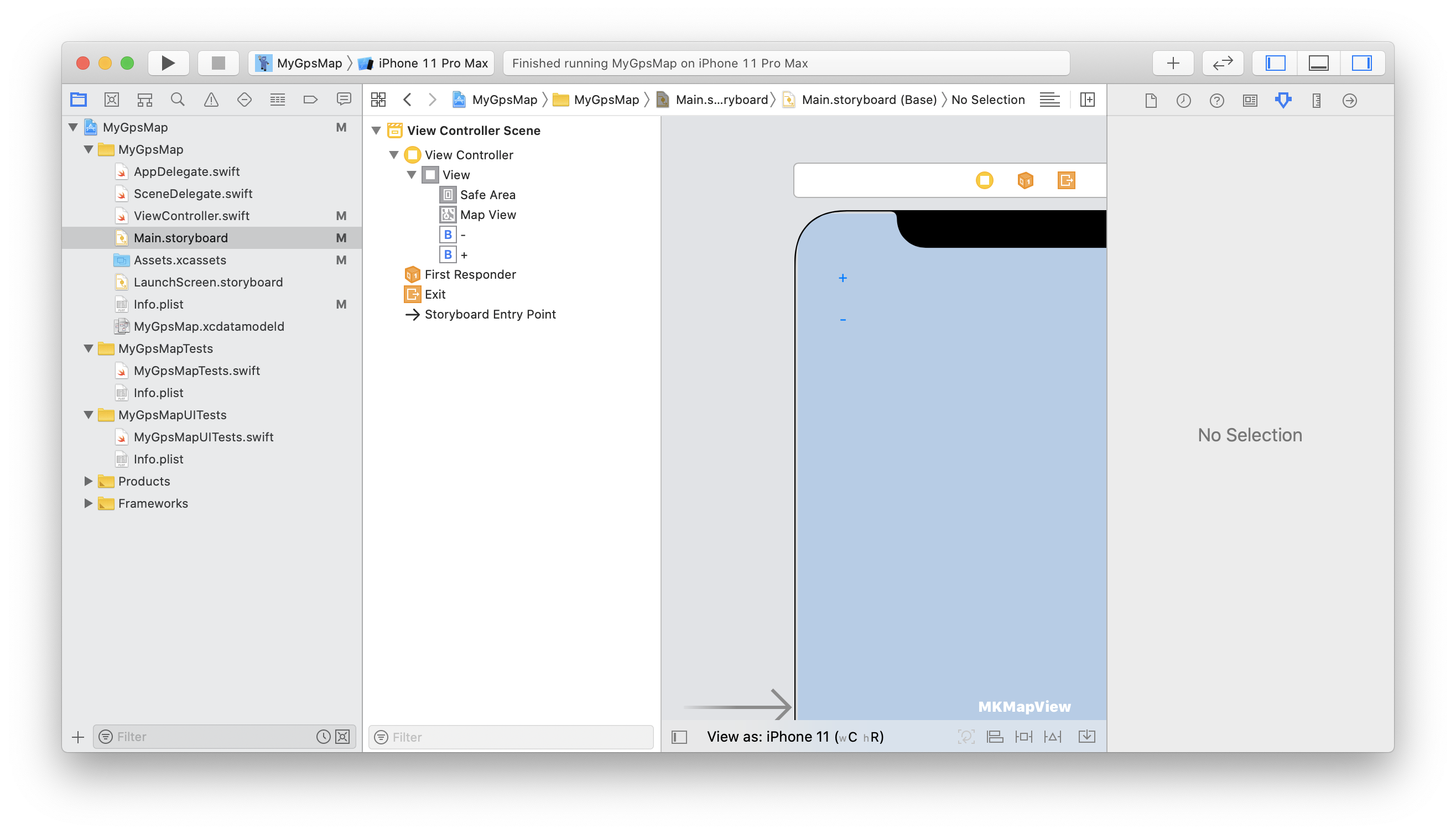
Task: Show the Test navigator
Action: 244,100
